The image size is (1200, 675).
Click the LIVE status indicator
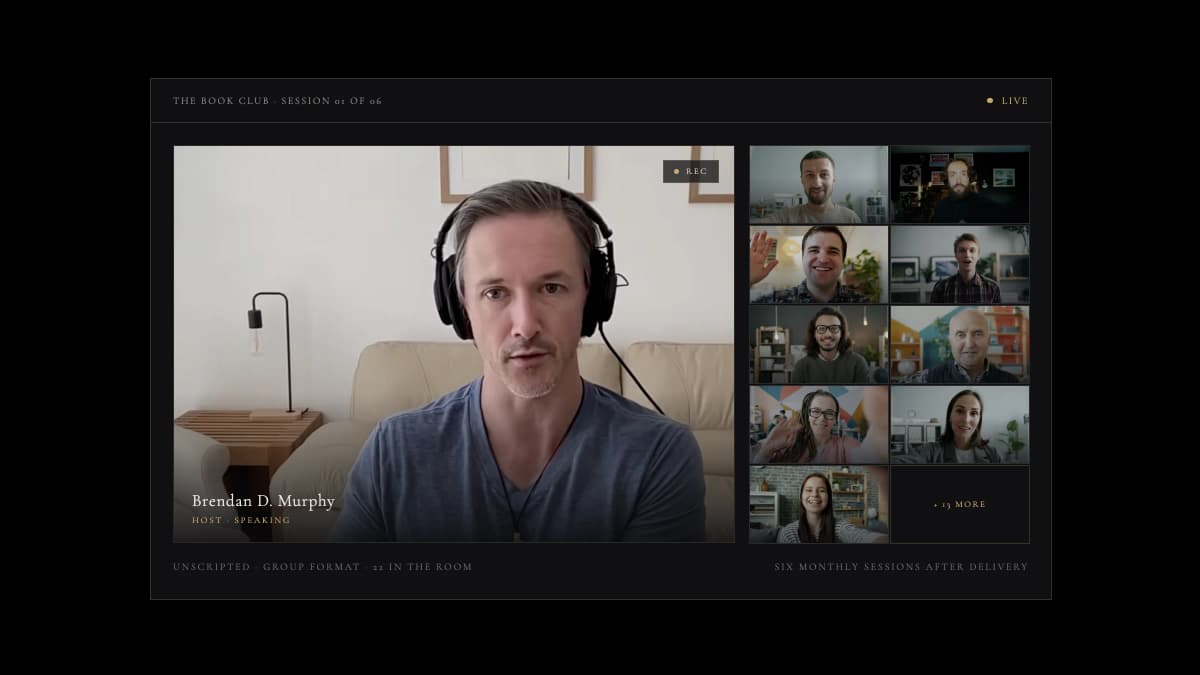click(1007, 101)
